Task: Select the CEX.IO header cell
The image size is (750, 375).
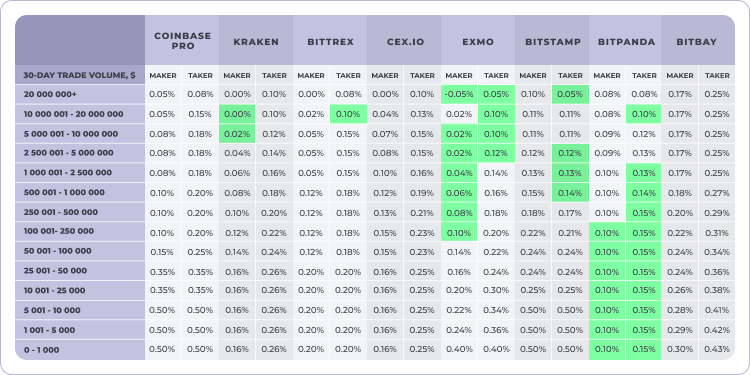Action: pyautogui.click(x=404, y=41)
